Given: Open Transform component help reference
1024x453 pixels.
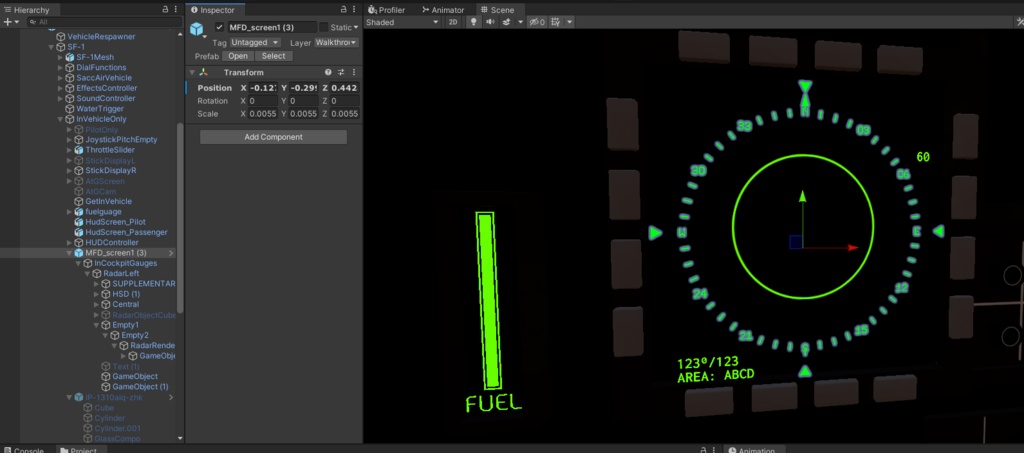Looking at the screenshot, I should pos(328,72).
